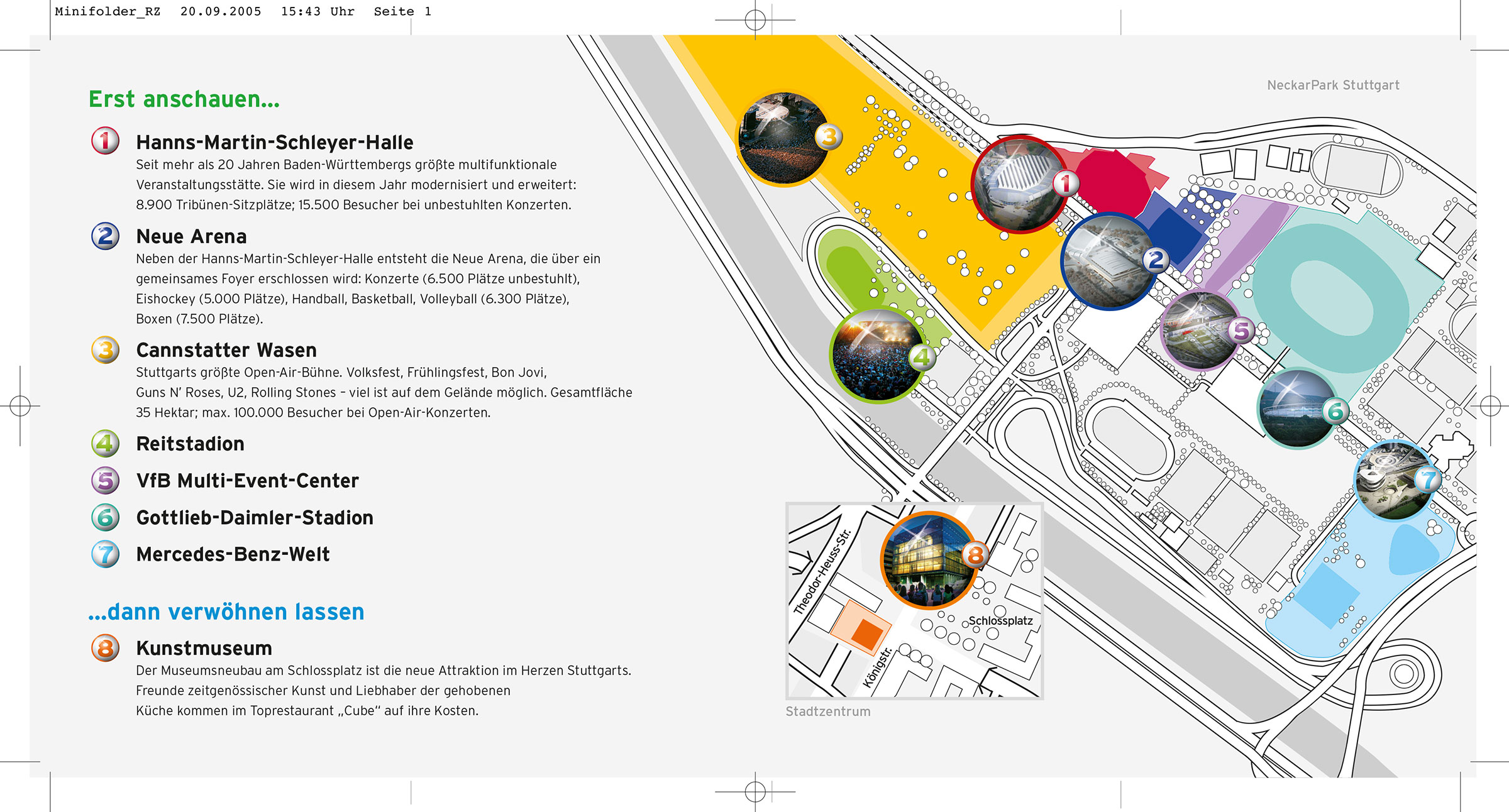This screenshot has width=1509, height=812.
Task: Open the Neue Arena photo circle
Action: [1110, 261]
